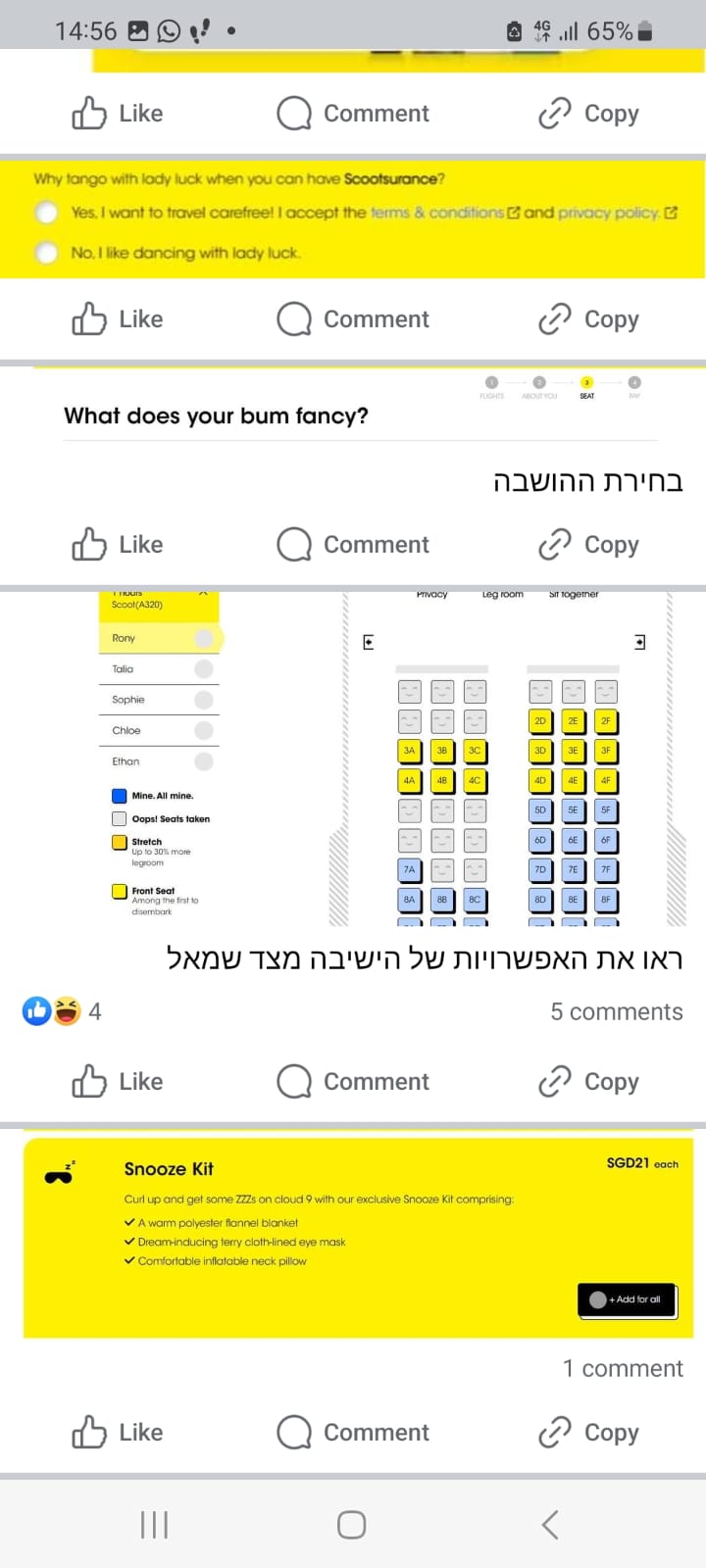Click the blue 'Mine. All mine.' legend swatch
Screen dimensions: 706x1568
119,795
